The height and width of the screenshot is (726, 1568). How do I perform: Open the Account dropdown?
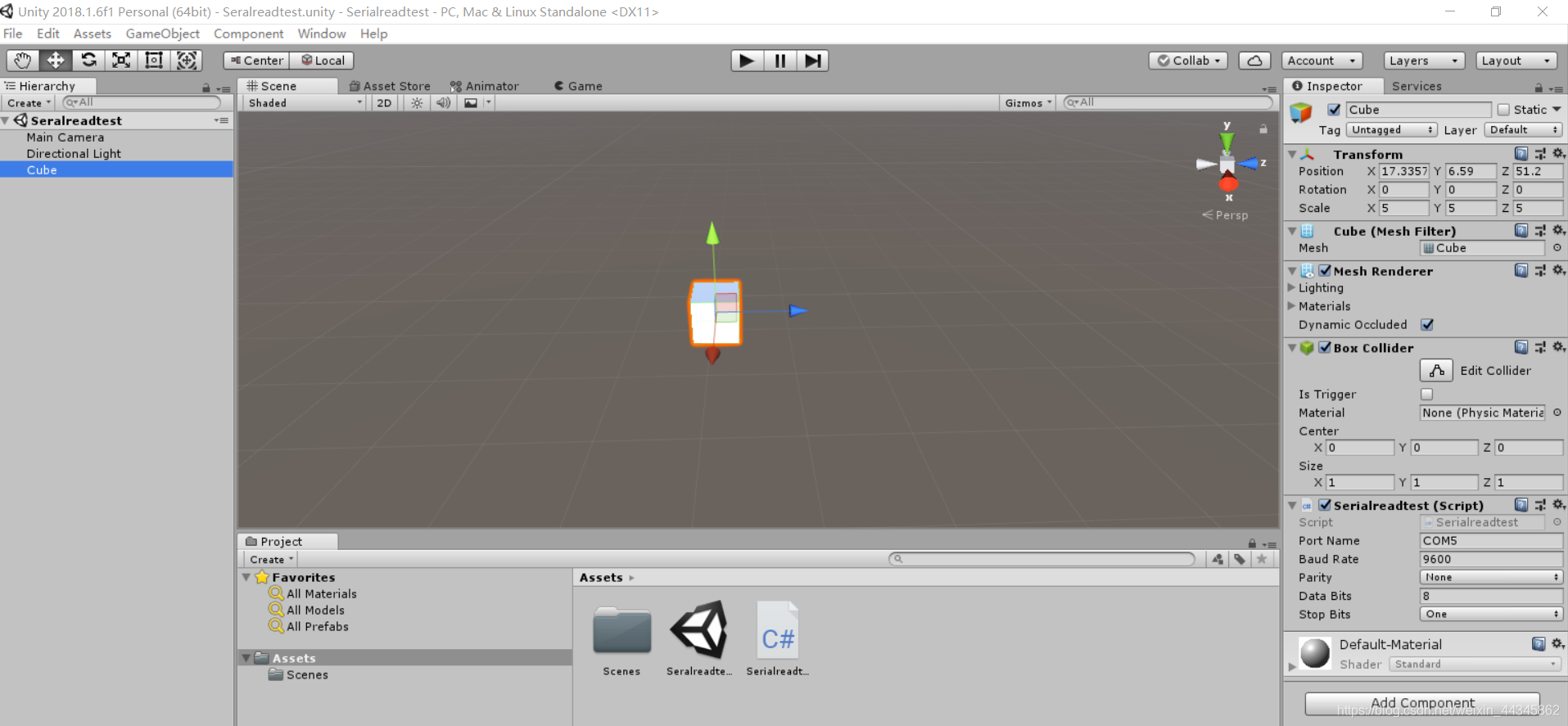(x=1322, y=61)
